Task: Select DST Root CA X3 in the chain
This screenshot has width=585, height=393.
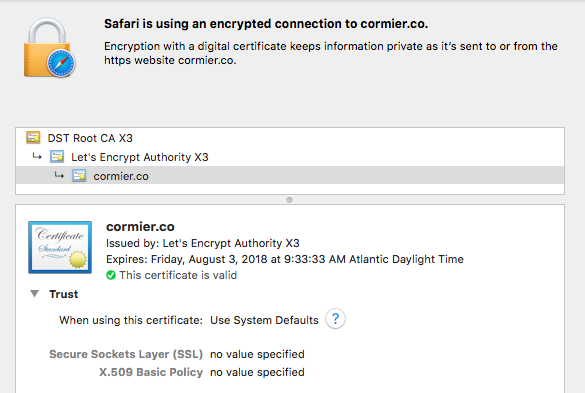Action: pyautogui.click(x=290, y=138)
